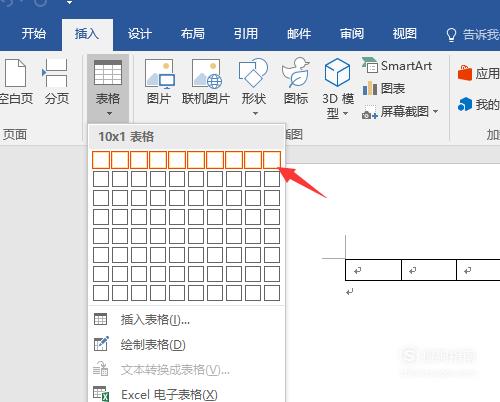
Task: Open the 应用商店 add-ins store icon
Action: (465, 73)
